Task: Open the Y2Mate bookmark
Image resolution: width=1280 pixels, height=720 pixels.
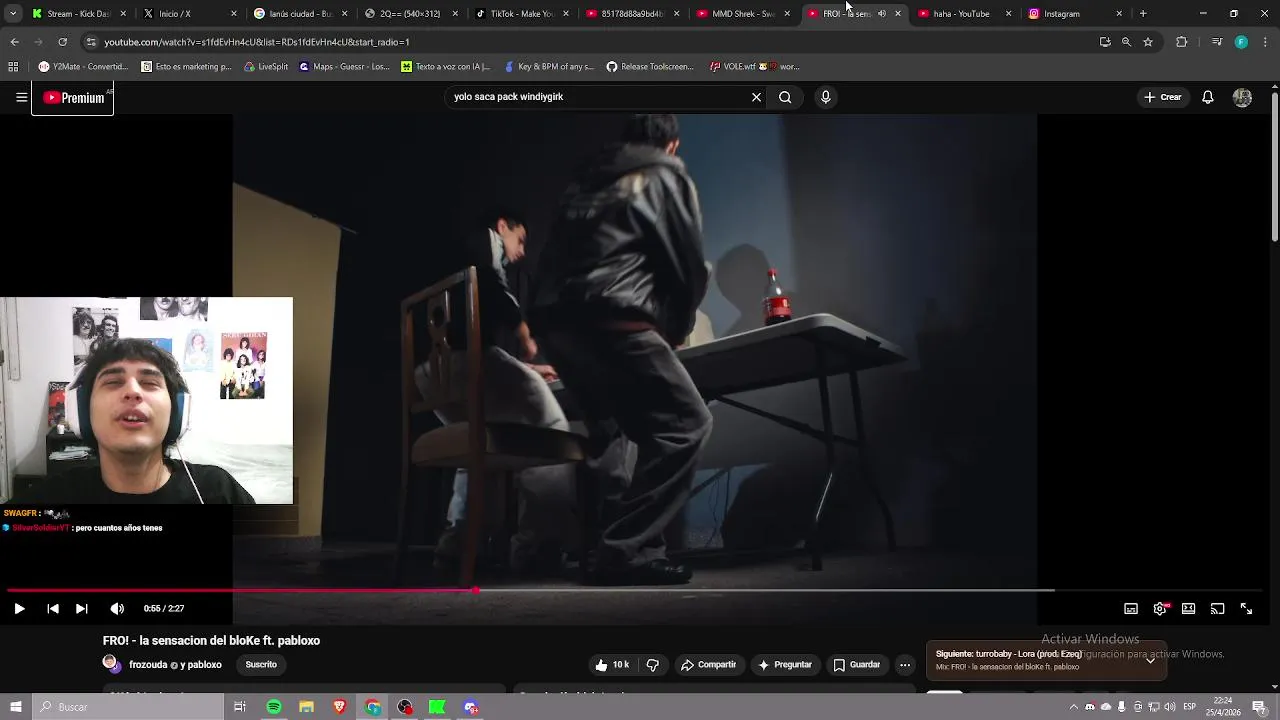Action: [x=83, y=67]
